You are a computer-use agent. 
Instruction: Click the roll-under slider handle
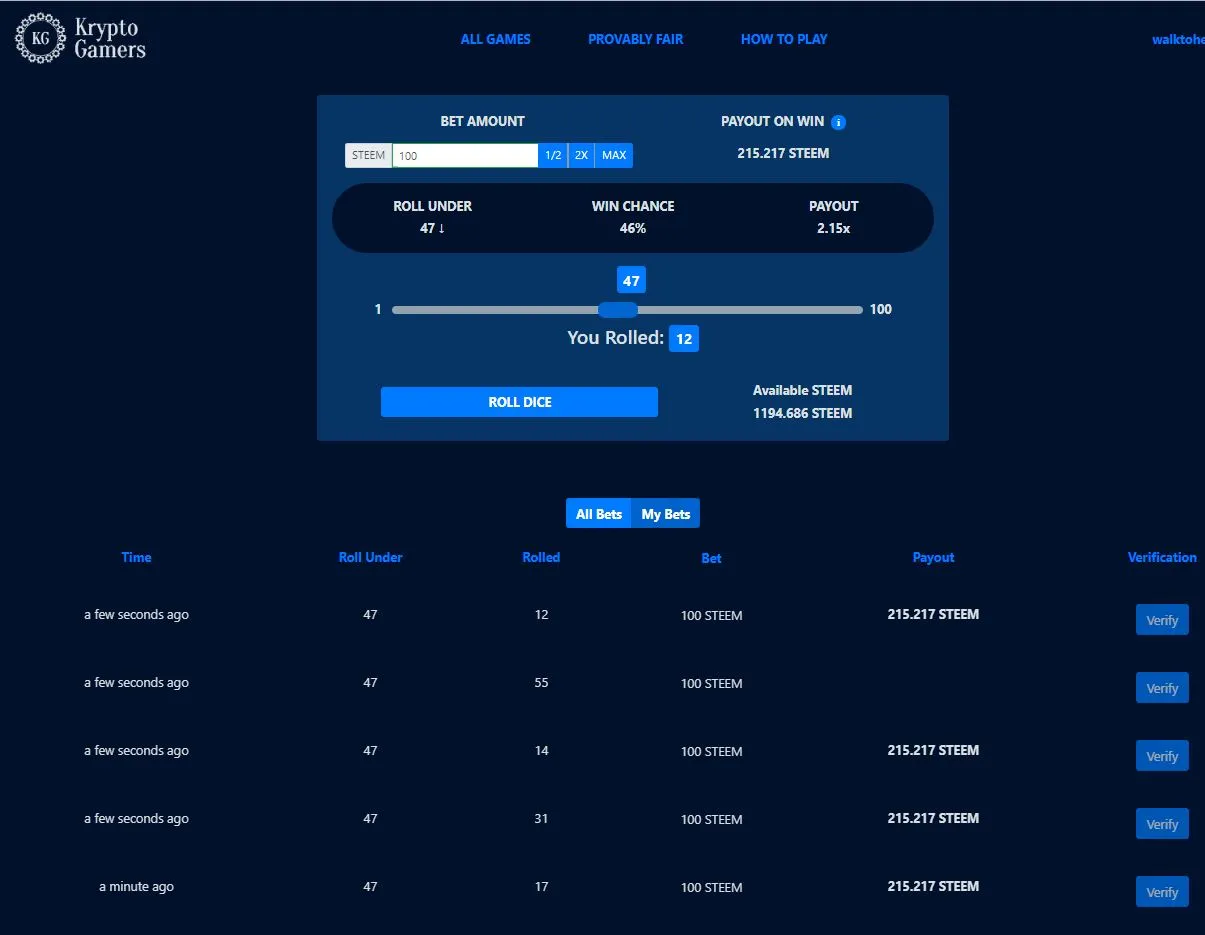618,310
